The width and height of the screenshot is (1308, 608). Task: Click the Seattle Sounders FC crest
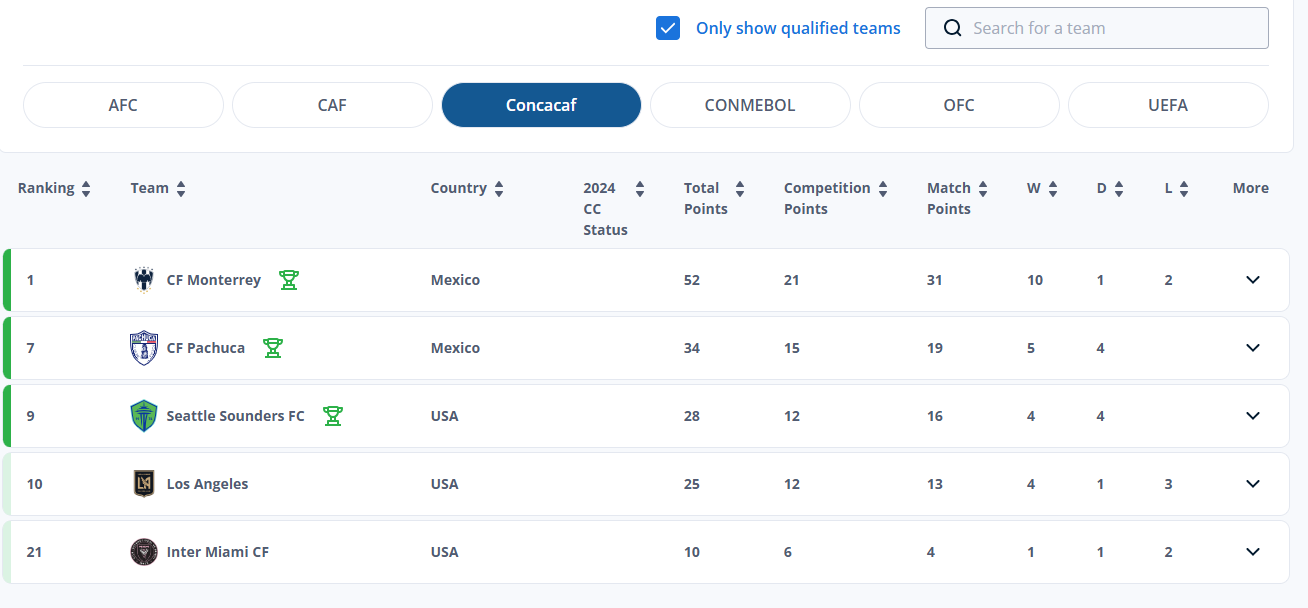144,416
